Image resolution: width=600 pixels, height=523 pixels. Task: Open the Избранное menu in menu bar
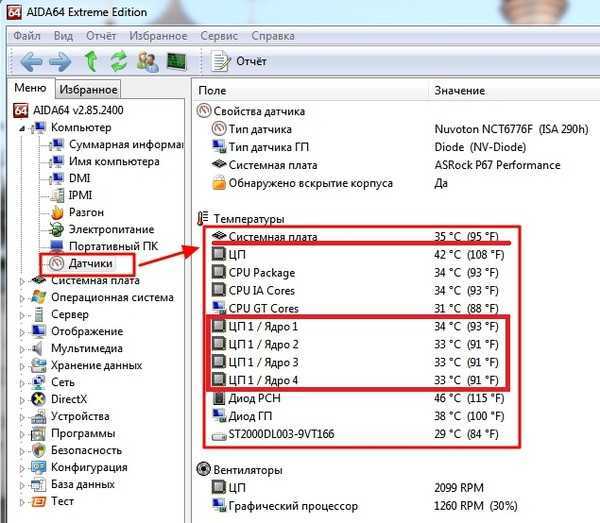(158, 36)
